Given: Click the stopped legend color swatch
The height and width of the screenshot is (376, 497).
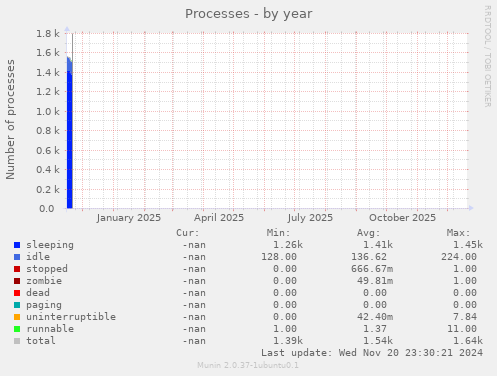Looking at the screenshot, I should pyautogui.click(x=17, y=269).
